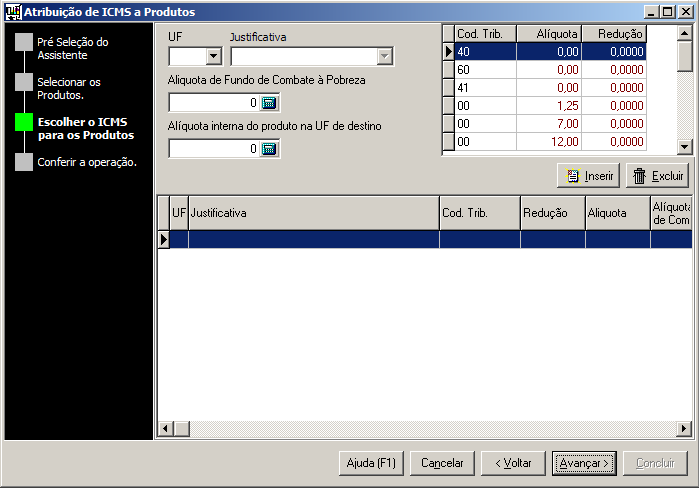Click Aliquota column header in lower grid
Viewport: 699px width, 488px height.
point(618,213)
